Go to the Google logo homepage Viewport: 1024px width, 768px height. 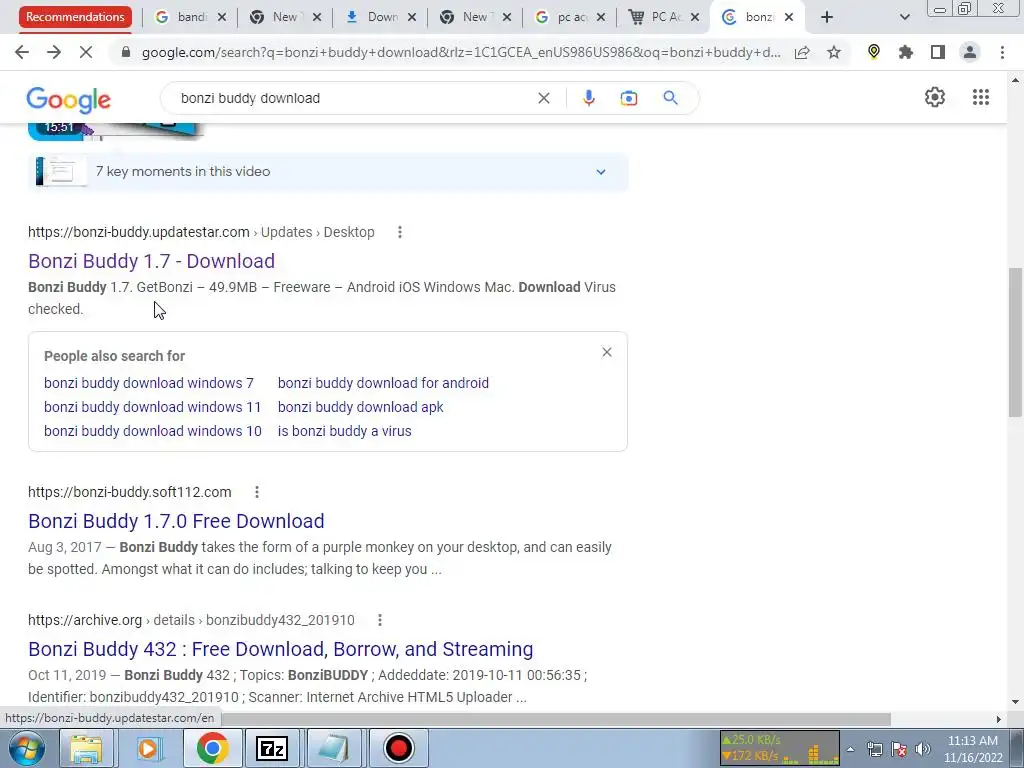(69, 99)
